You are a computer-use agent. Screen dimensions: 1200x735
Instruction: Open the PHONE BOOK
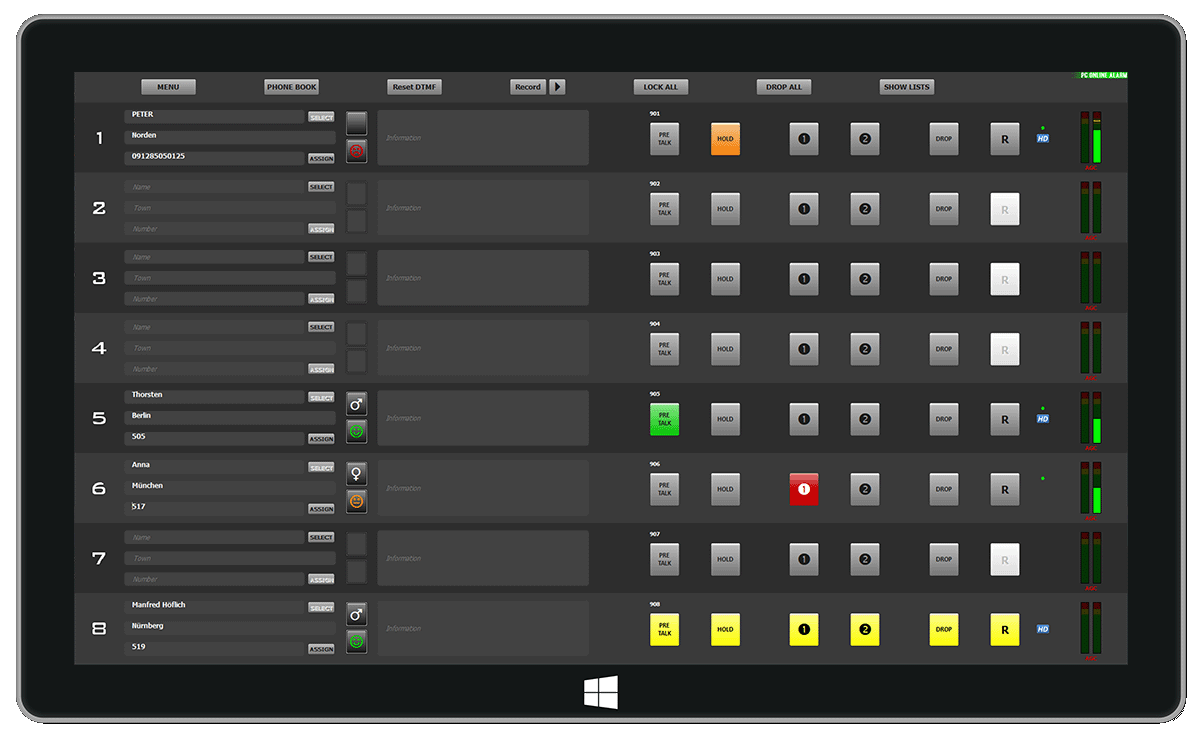(292, 87)
